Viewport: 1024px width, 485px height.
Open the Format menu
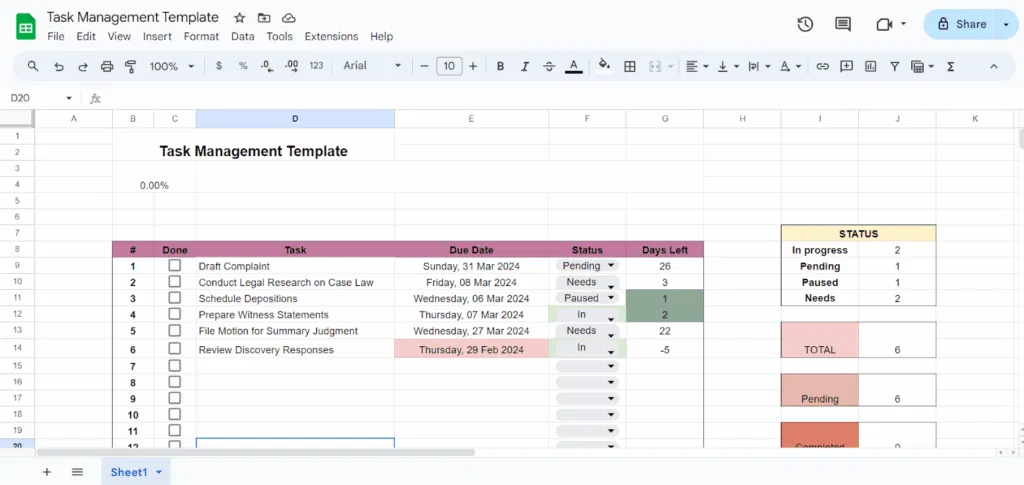coord(201,37)
